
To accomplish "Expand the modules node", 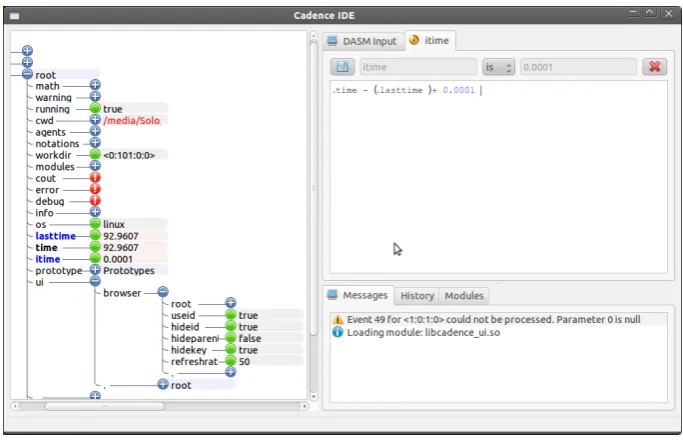I will point(95,166).
